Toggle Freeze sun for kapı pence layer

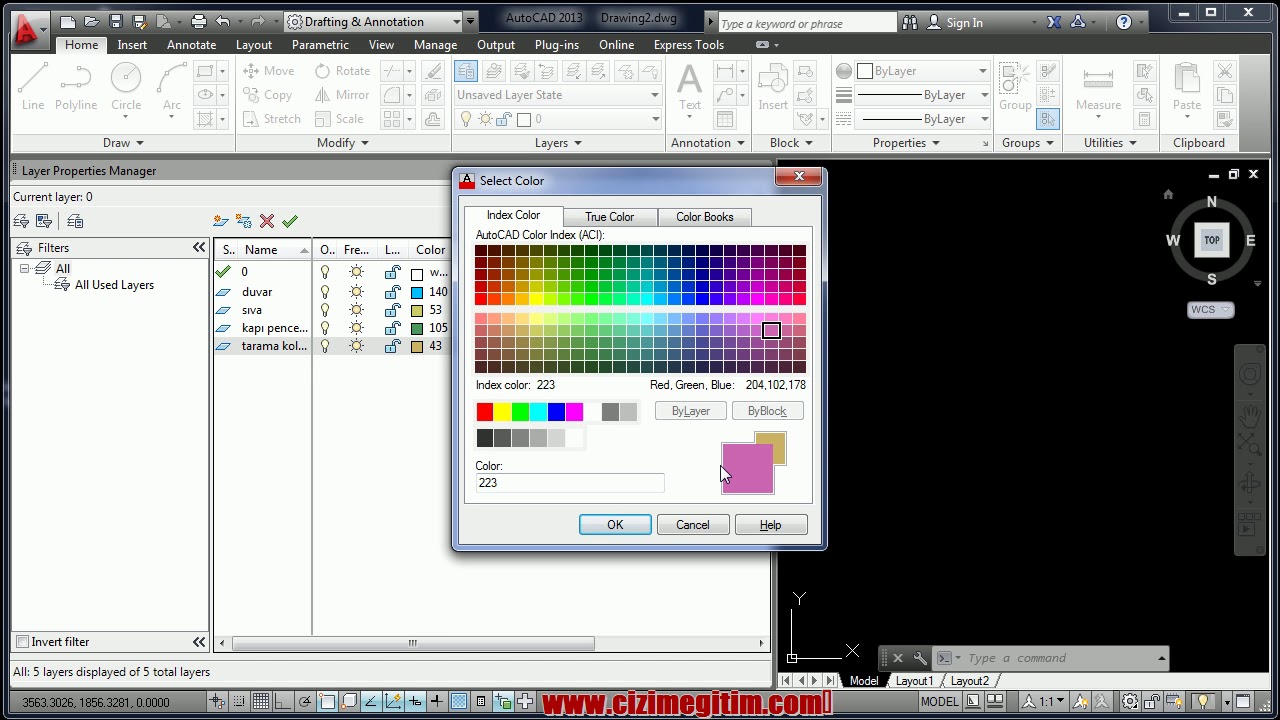click(x=356, y=328)
